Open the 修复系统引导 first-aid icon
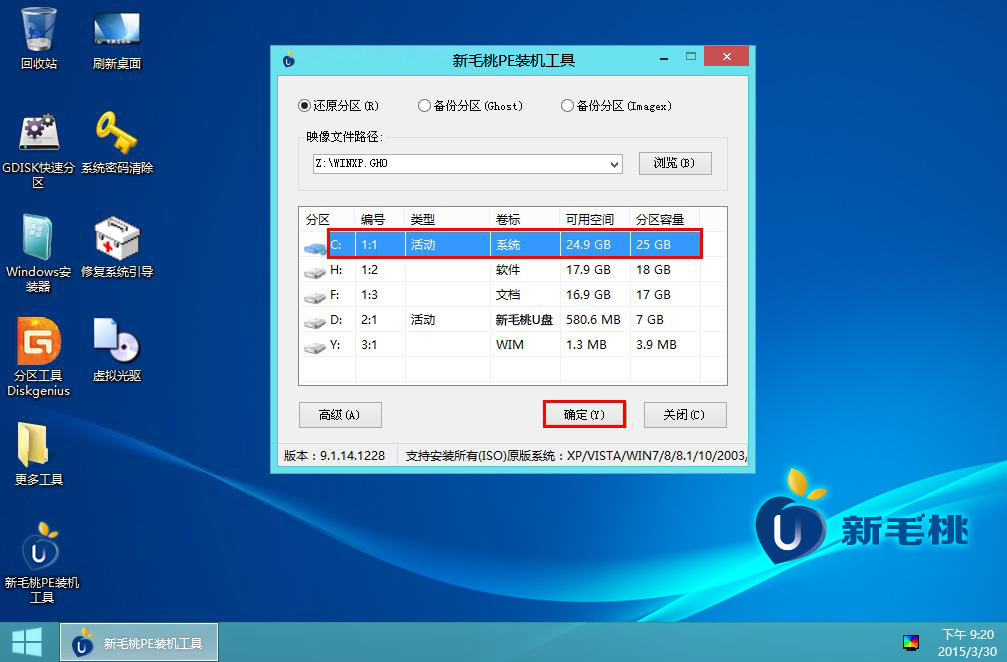The image size is (1007, 662). click(x=117, y=240)
